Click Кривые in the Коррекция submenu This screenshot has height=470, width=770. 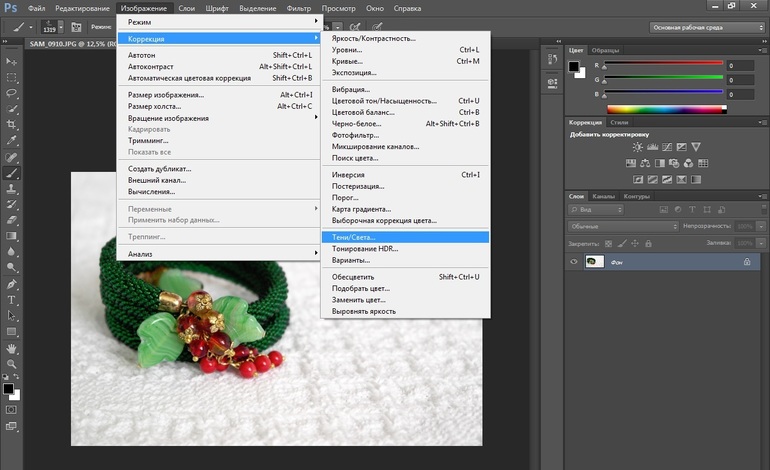(347, 61)
